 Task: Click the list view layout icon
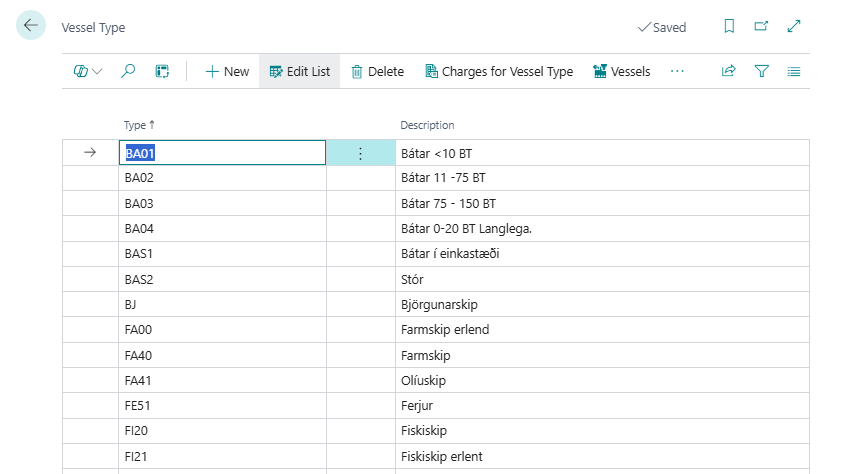pos(794,71)
